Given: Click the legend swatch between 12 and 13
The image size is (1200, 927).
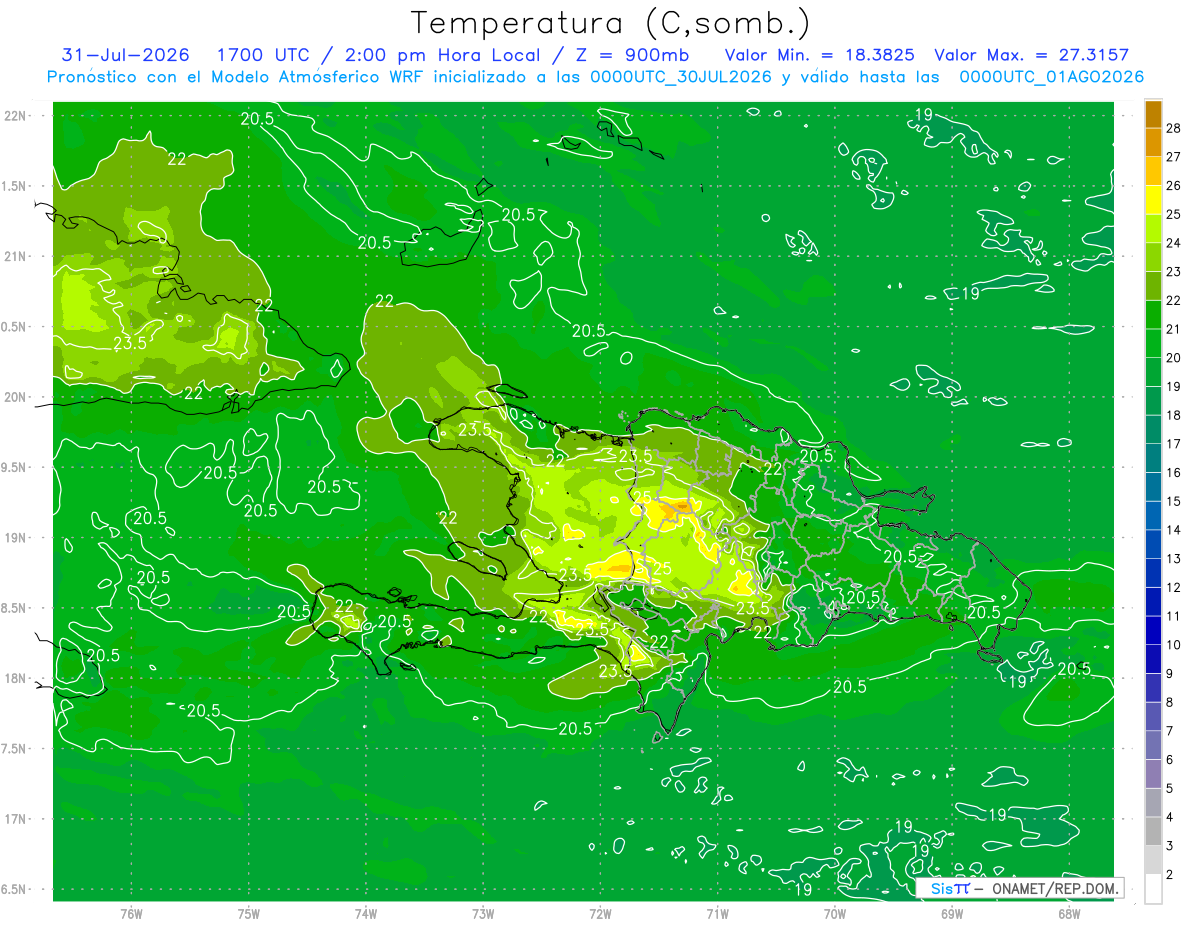Looking at the screenshot, I should (1153, 573).
